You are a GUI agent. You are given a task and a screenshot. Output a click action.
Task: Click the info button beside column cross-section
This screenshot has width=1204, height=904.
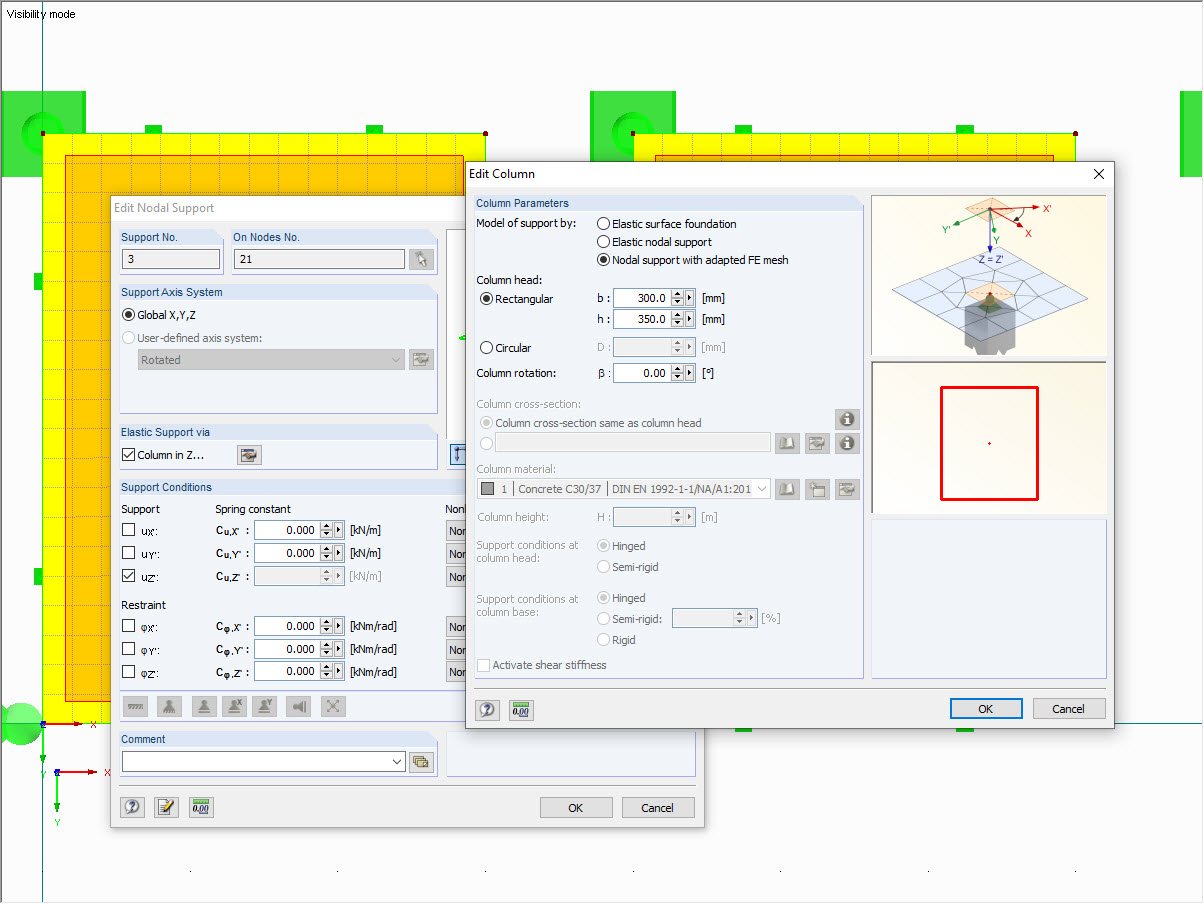[x=847, y=419]
